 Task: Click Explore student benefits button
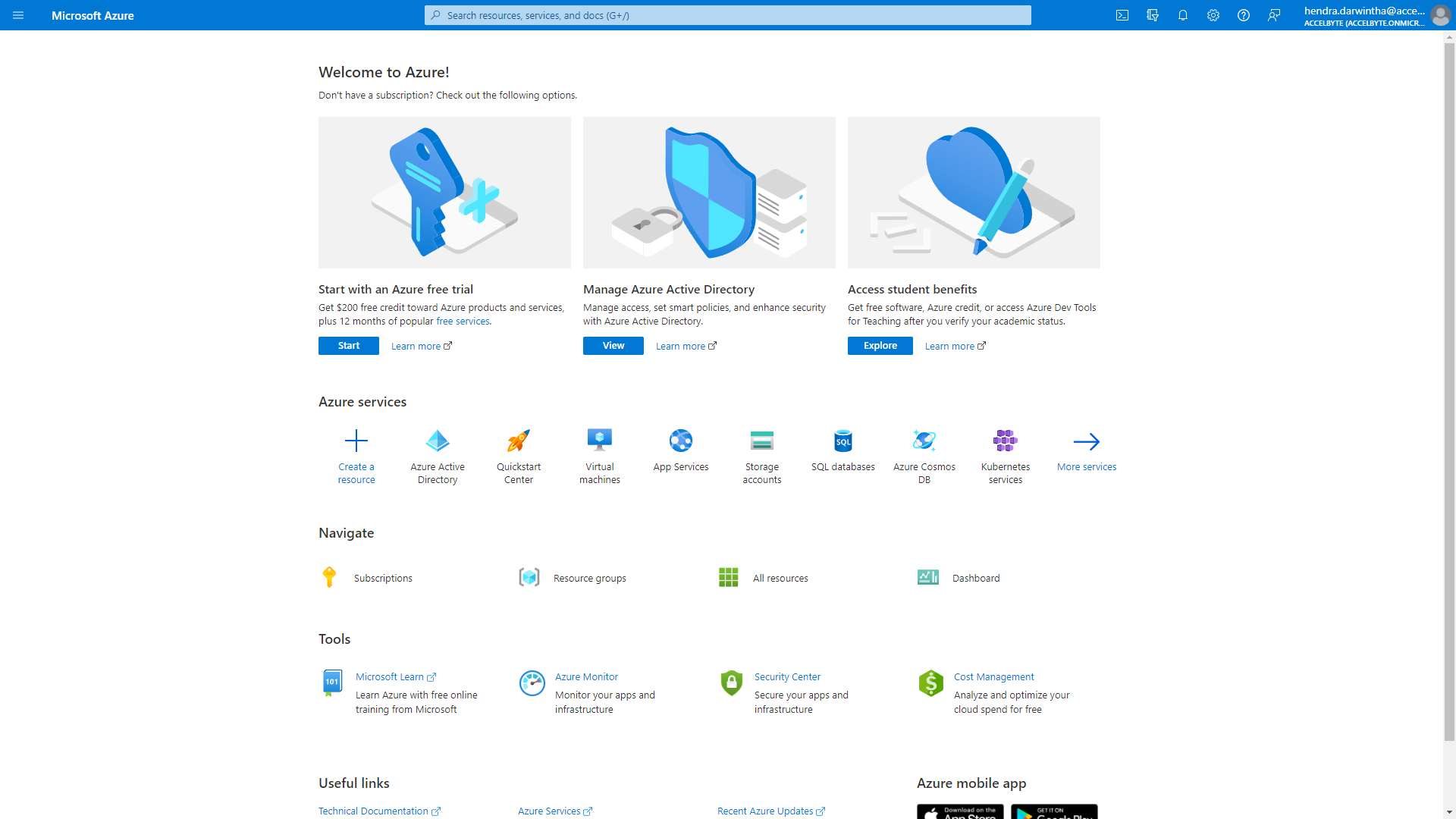(x=878, y=345)
